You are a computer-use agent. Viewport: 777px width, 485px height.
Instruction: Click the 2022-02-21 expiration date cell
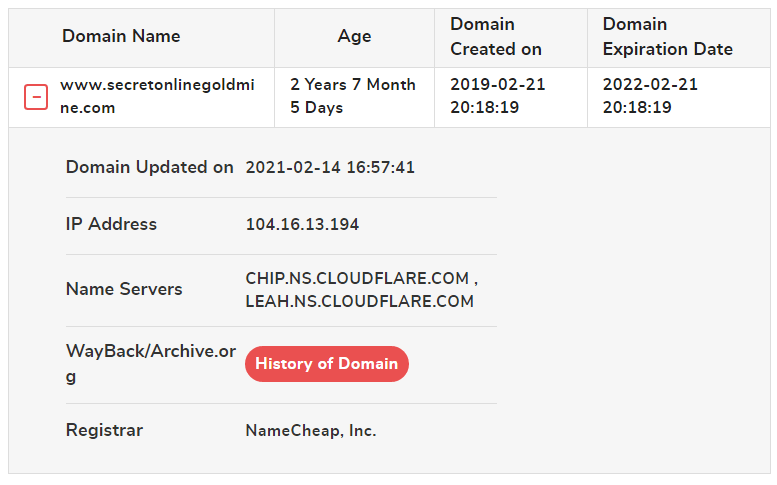(650, 96)
